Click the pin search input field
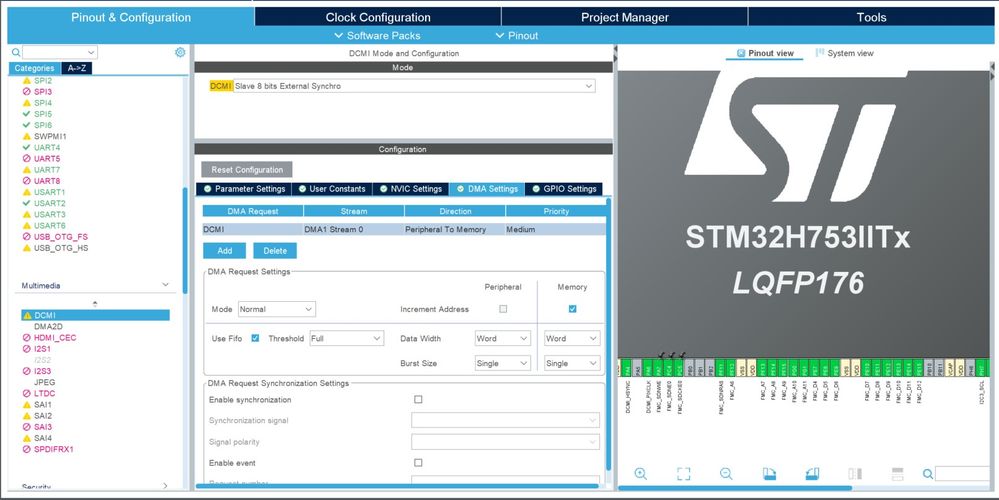999x500 pixels. click(x=962, y=473)
